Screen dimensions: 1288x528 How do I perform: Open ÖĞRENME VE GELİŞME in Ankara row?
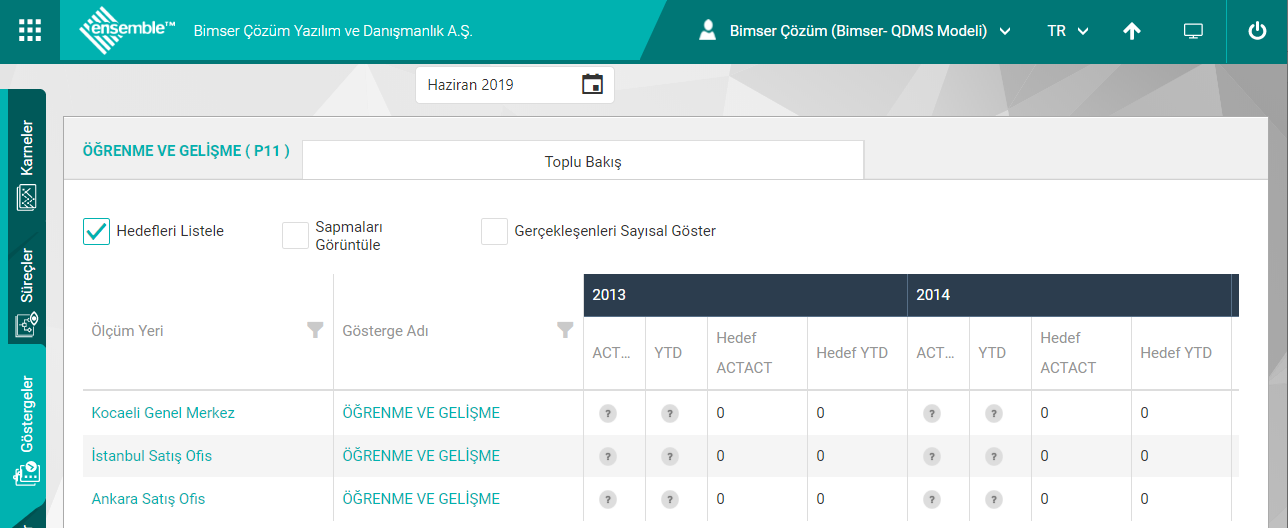[421, 499]
